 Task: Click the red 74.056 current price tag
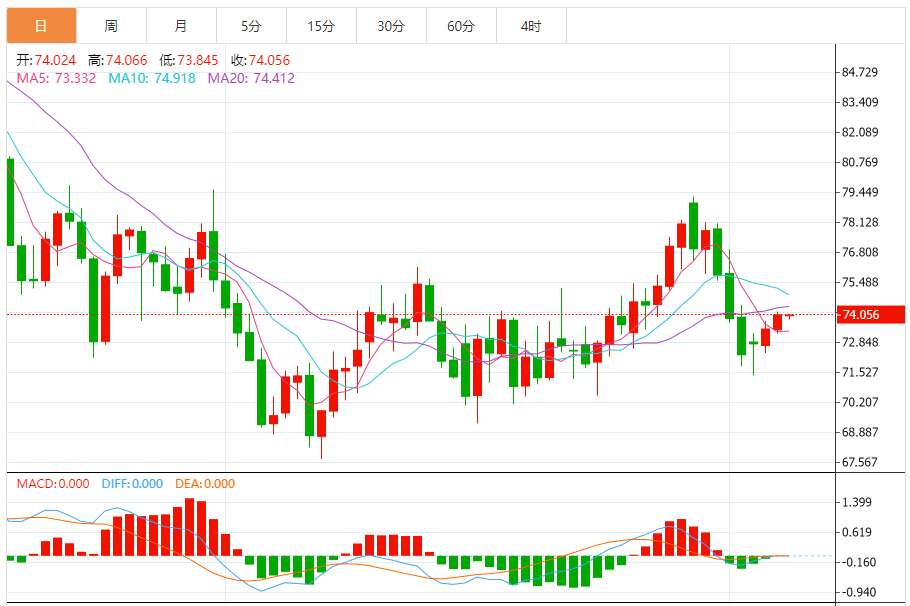coord(870,315)
